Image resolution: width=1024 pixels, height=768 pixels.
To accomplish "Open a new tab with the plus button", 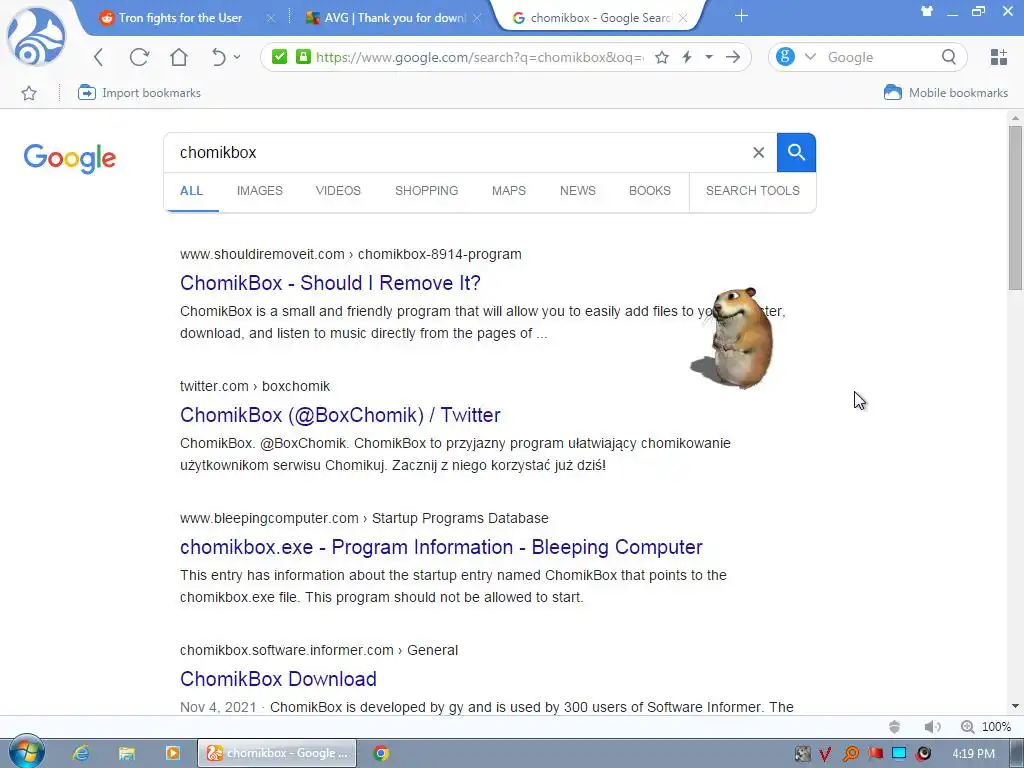I will pyautogui.click(x=741, y=16).
